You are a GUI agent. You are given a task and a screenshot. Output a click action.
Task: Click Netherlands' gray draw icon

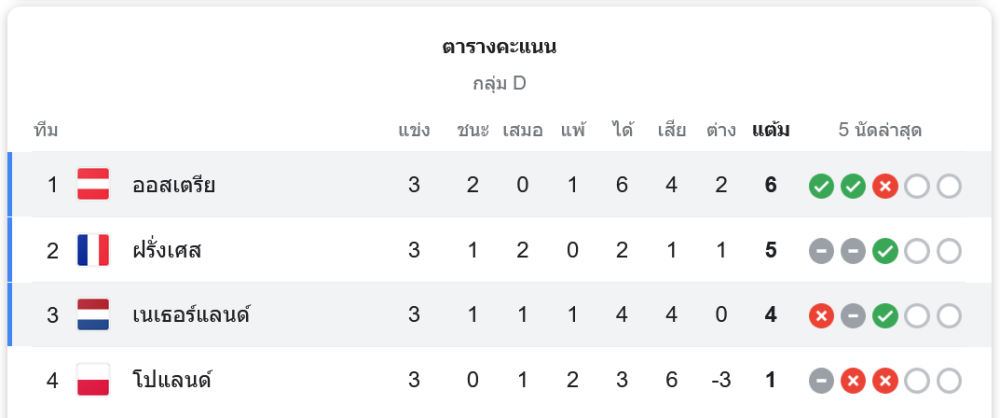853,316
